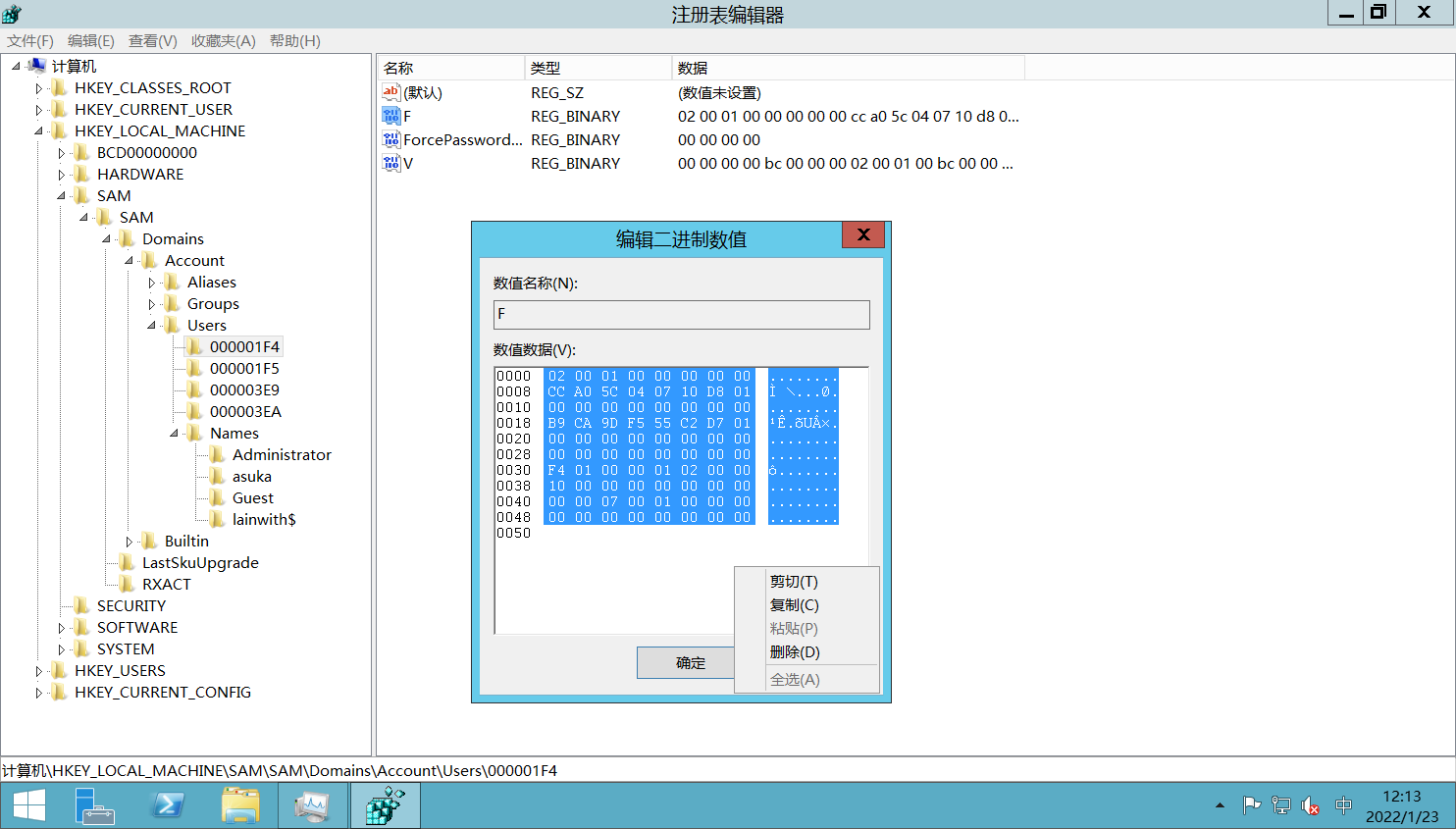
Task: Select the LastSkuUpgrade folder icon
Action: (128, 562)
